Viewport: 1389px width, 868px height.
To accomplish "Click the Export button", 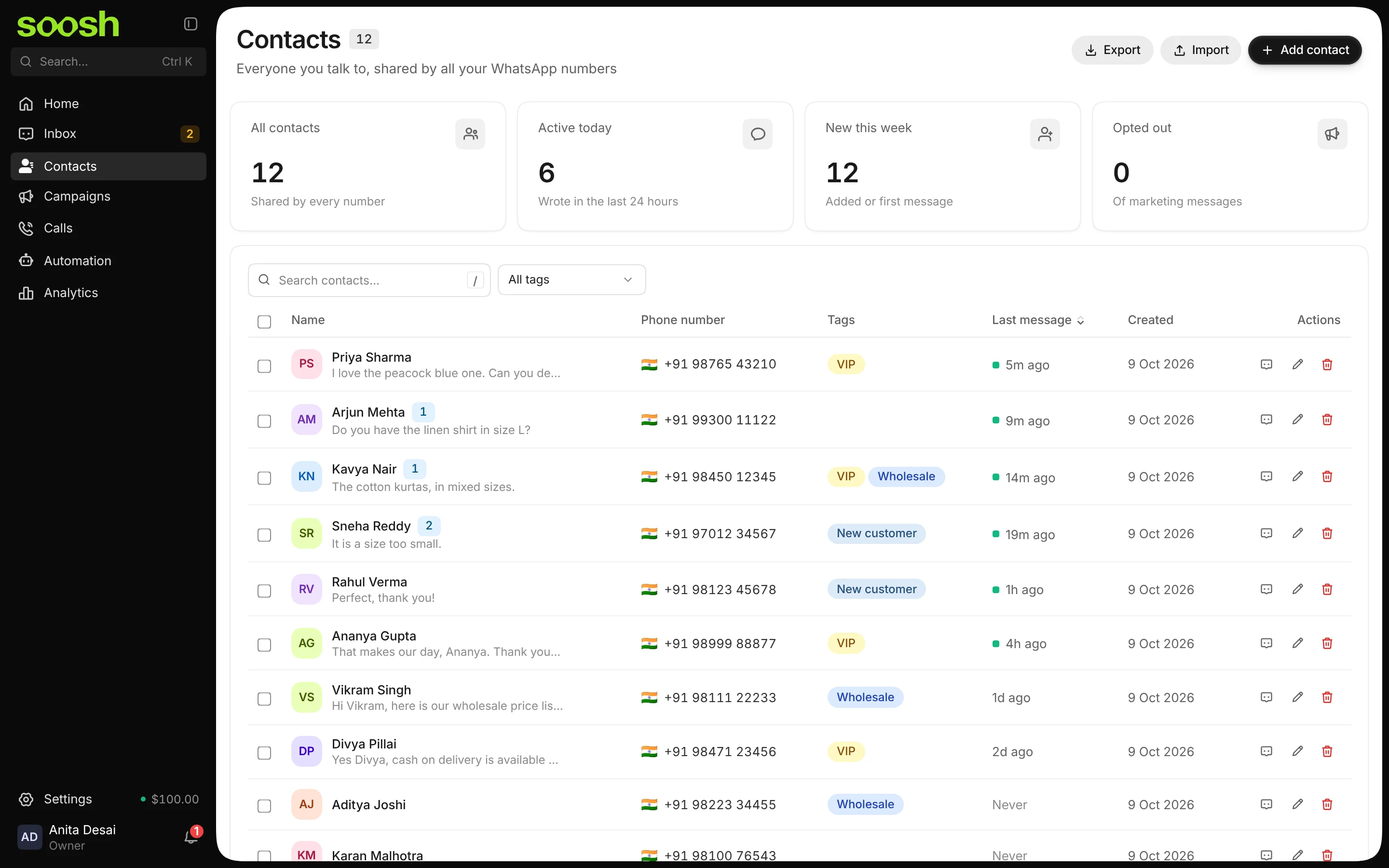I will coord(1112,50).
